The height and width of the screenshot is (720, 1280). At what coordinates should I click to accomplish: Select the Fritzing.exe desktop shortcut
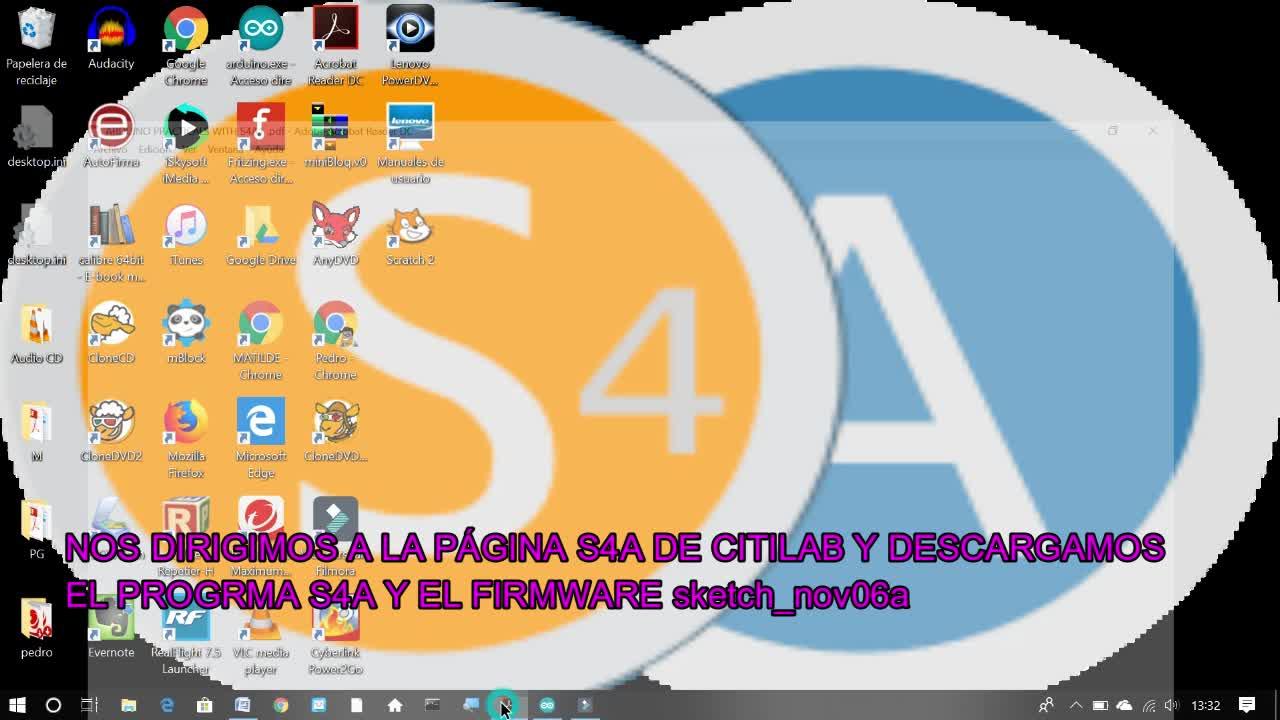pos(261,144)
